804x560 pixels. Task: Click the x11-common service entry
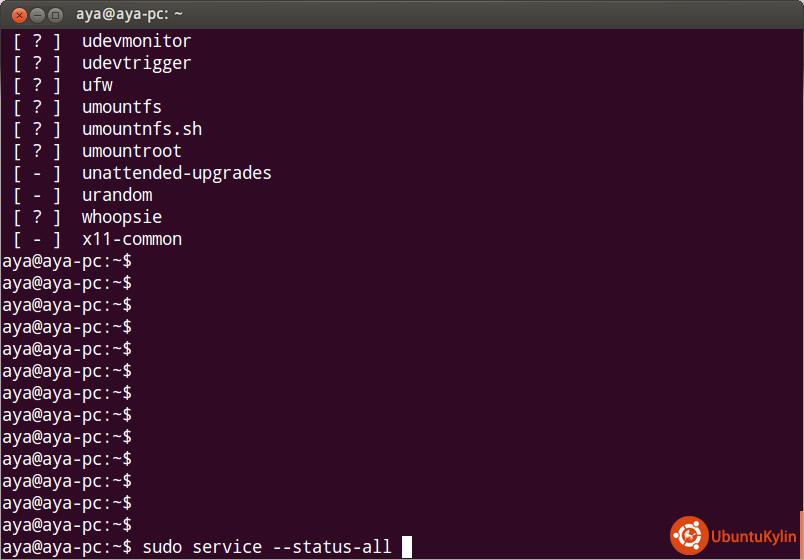pos(131,239)
